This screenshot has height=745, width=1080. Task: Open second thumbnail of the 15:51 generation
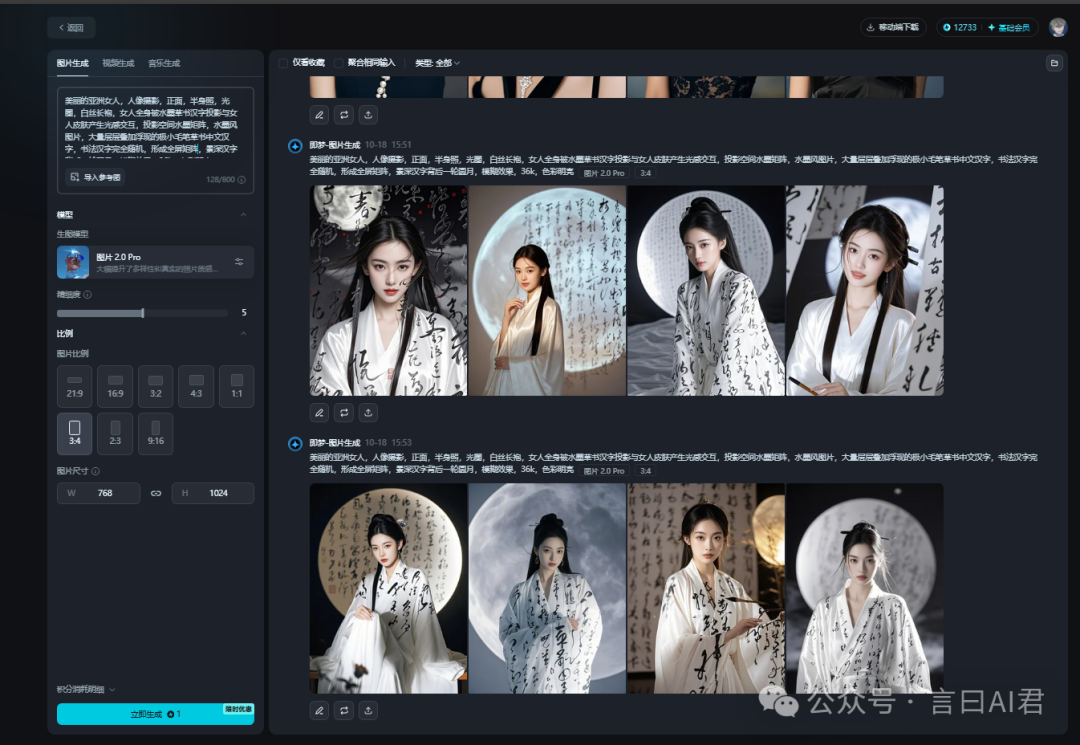click(x=548, y=291)
